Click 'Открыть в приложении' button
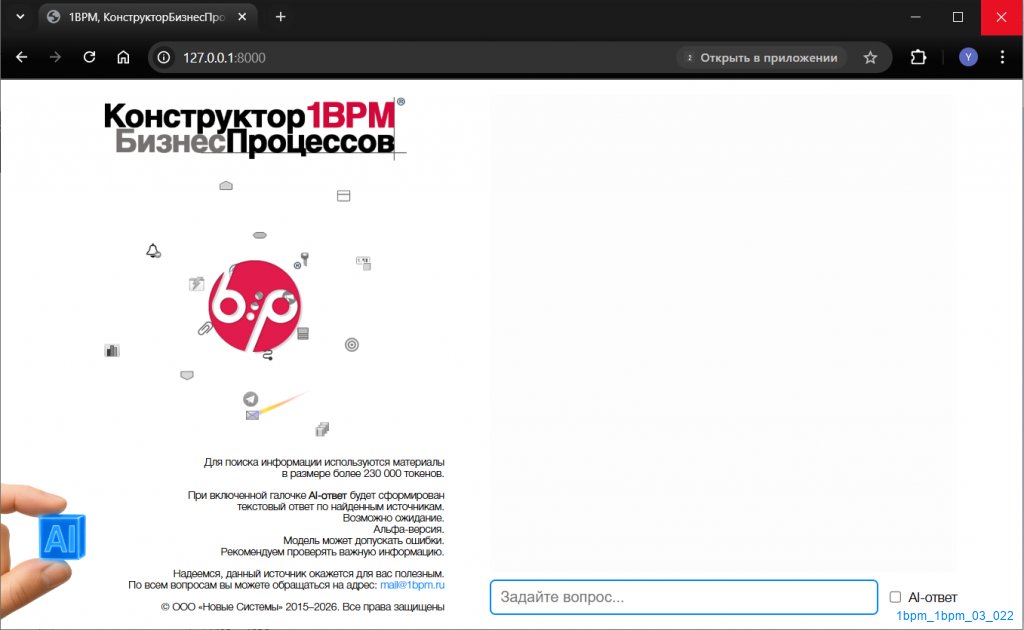Viewport: 1024px width, 630px height. point(761,58)
